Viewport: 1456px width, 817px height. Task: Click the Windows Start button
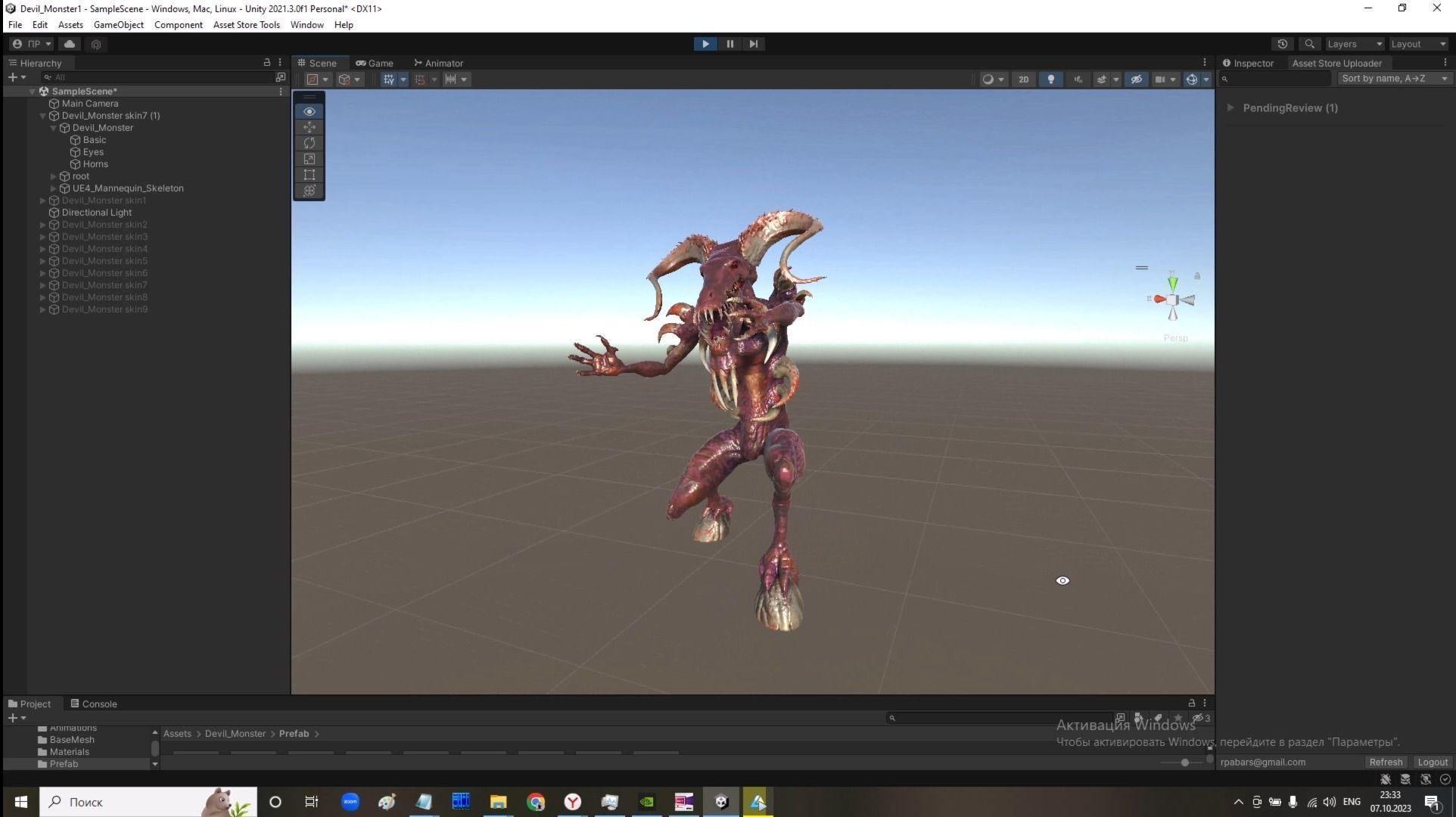20,802
